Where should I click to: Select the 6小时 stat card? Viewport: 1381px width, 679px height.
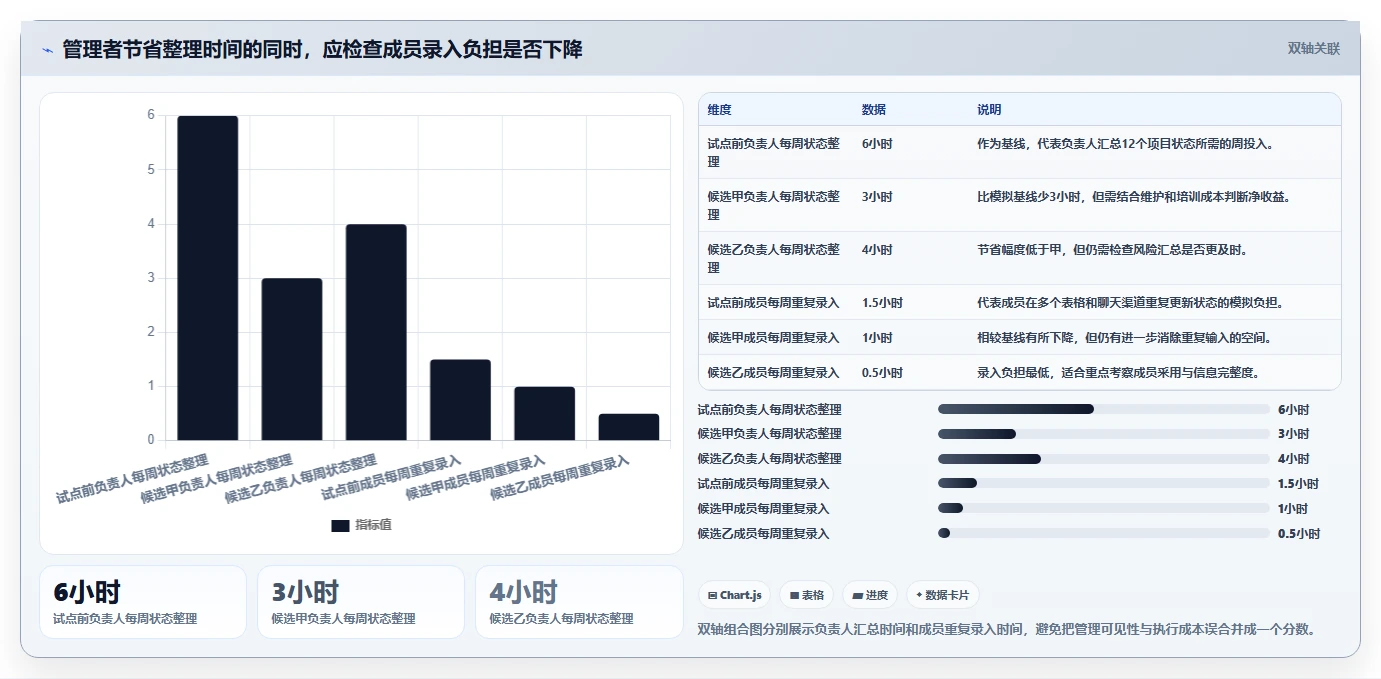click(x=143, y=602)
